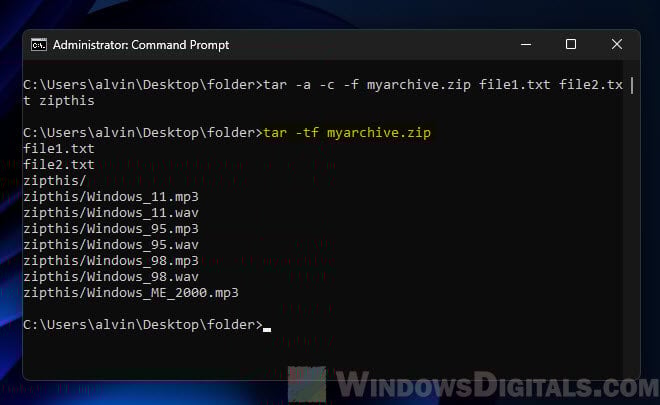Close the Command Prompt window
This screenshot has height=405, width=660.
(617, 44)
